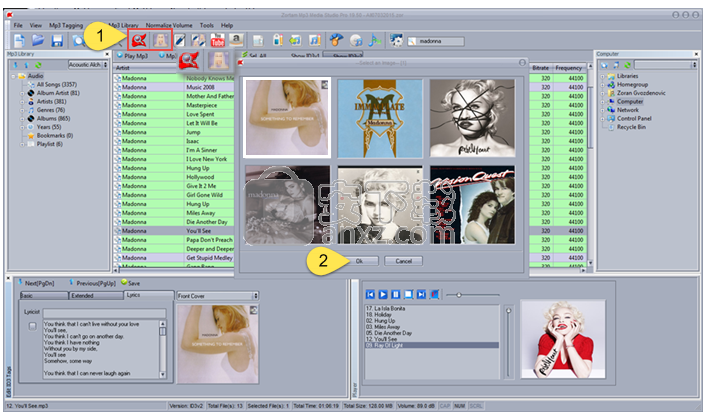Screen dimensions: 703x415
Task: Select the Lyrics tab
Action: (x=148, y=295)
